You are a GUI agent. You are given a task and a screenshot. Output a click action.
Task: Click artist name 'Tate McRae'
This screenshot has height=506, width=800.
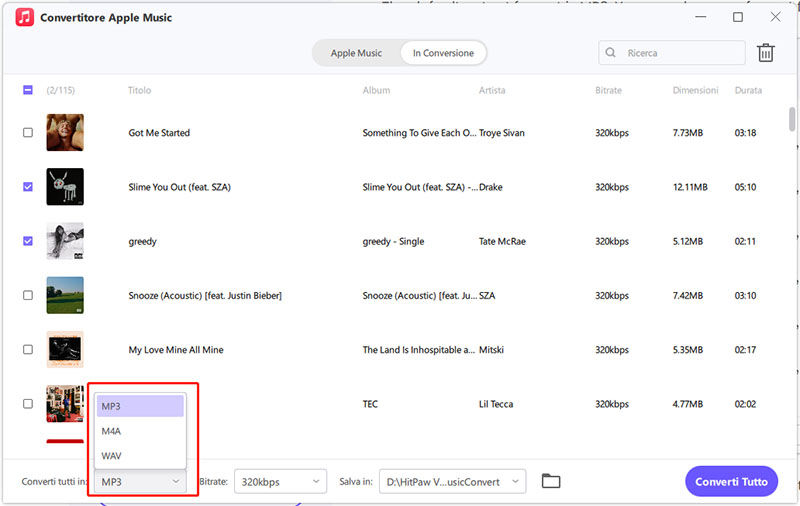pos(502,241)
